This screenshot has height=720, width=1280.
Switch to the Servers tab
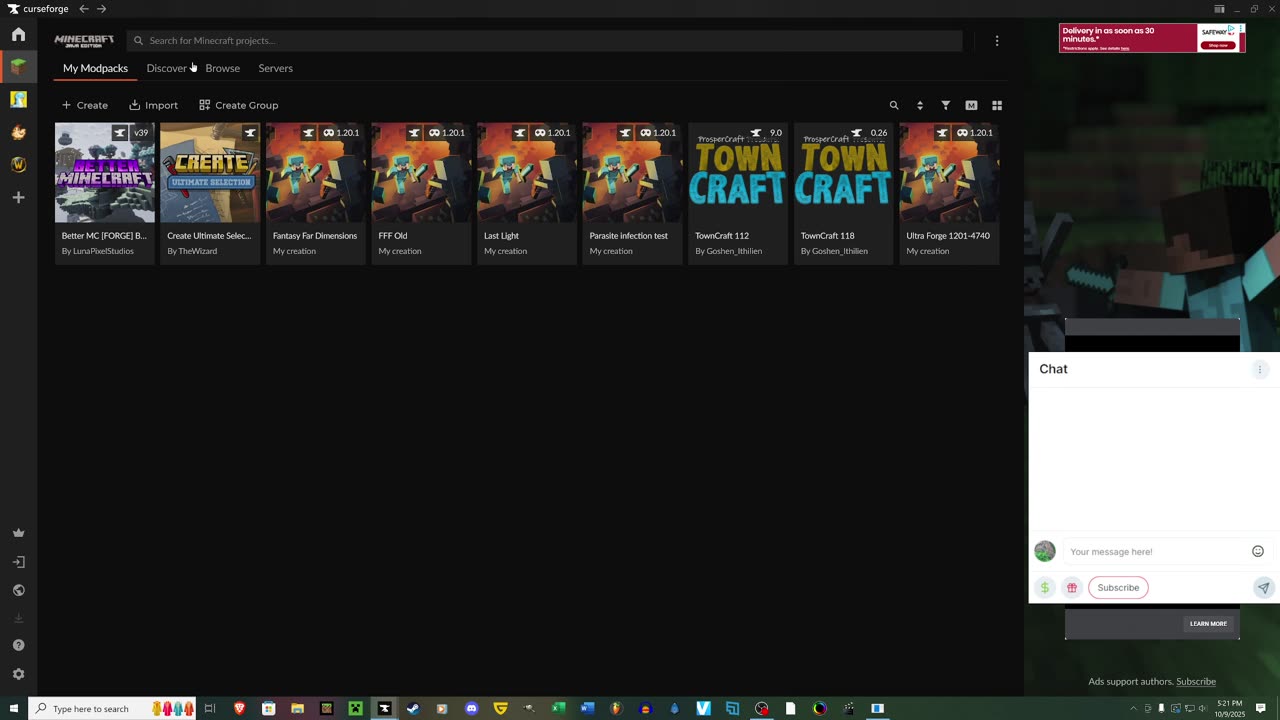(x=275, y=68)
